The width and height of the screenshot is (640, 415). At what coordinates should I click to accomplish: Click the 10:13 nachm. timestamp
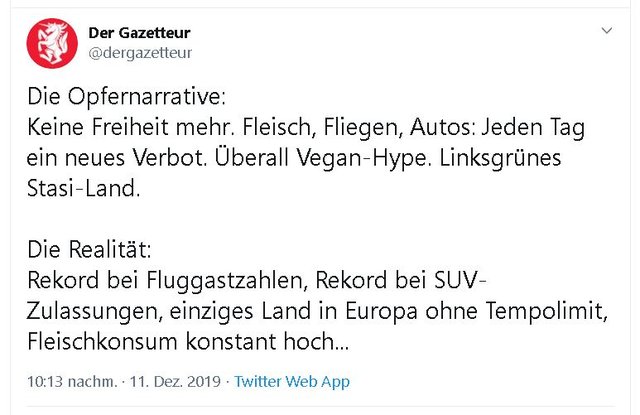72,382
